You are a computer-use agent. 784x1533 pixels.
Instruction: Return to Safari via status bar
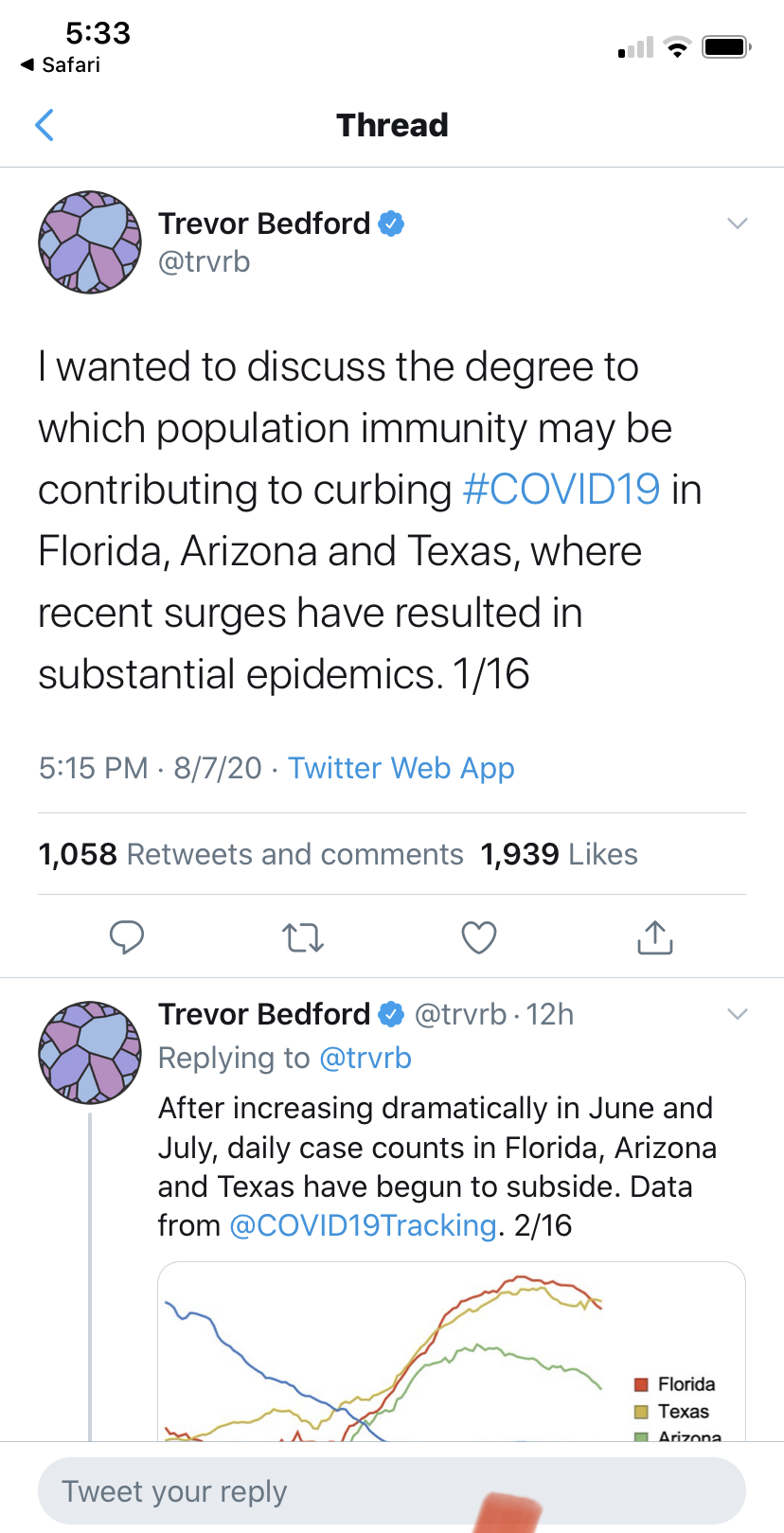[x=61, y=64]
